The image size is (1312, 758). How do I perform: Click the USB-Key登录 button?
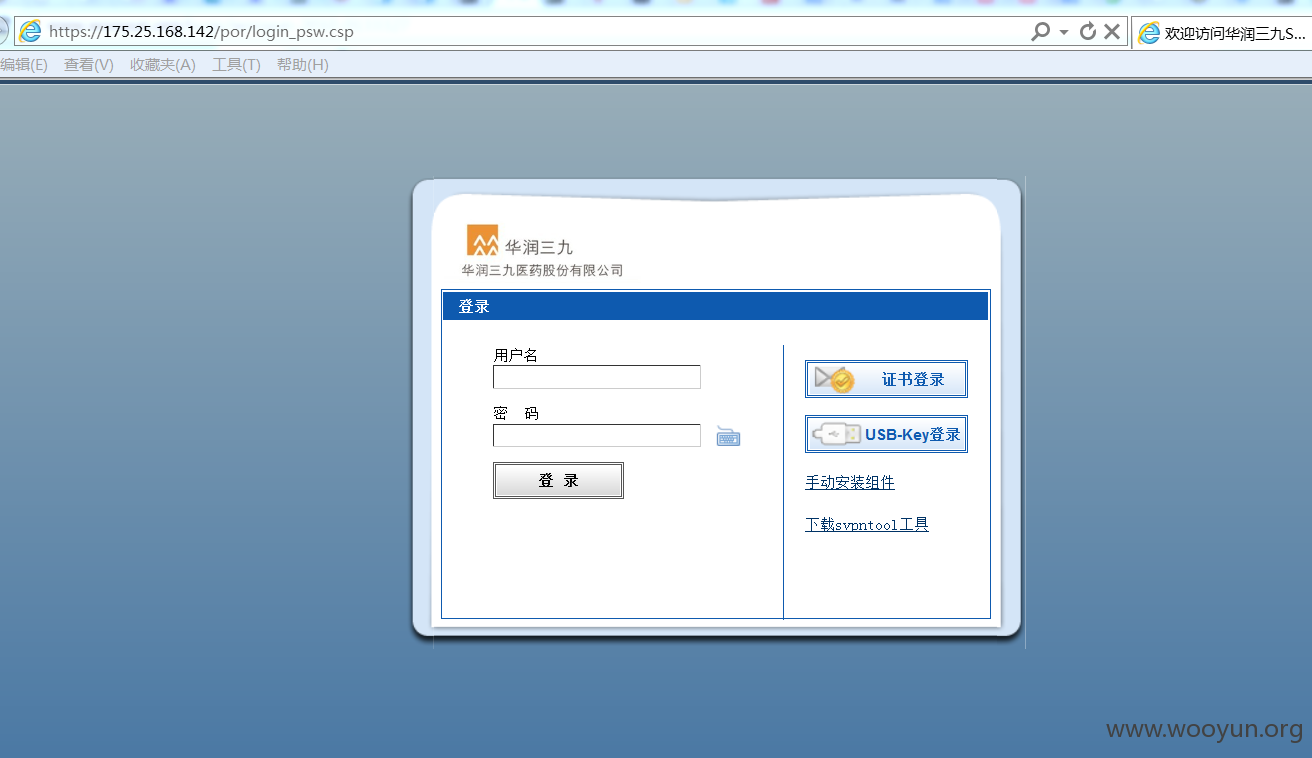(x=886, y=434)
